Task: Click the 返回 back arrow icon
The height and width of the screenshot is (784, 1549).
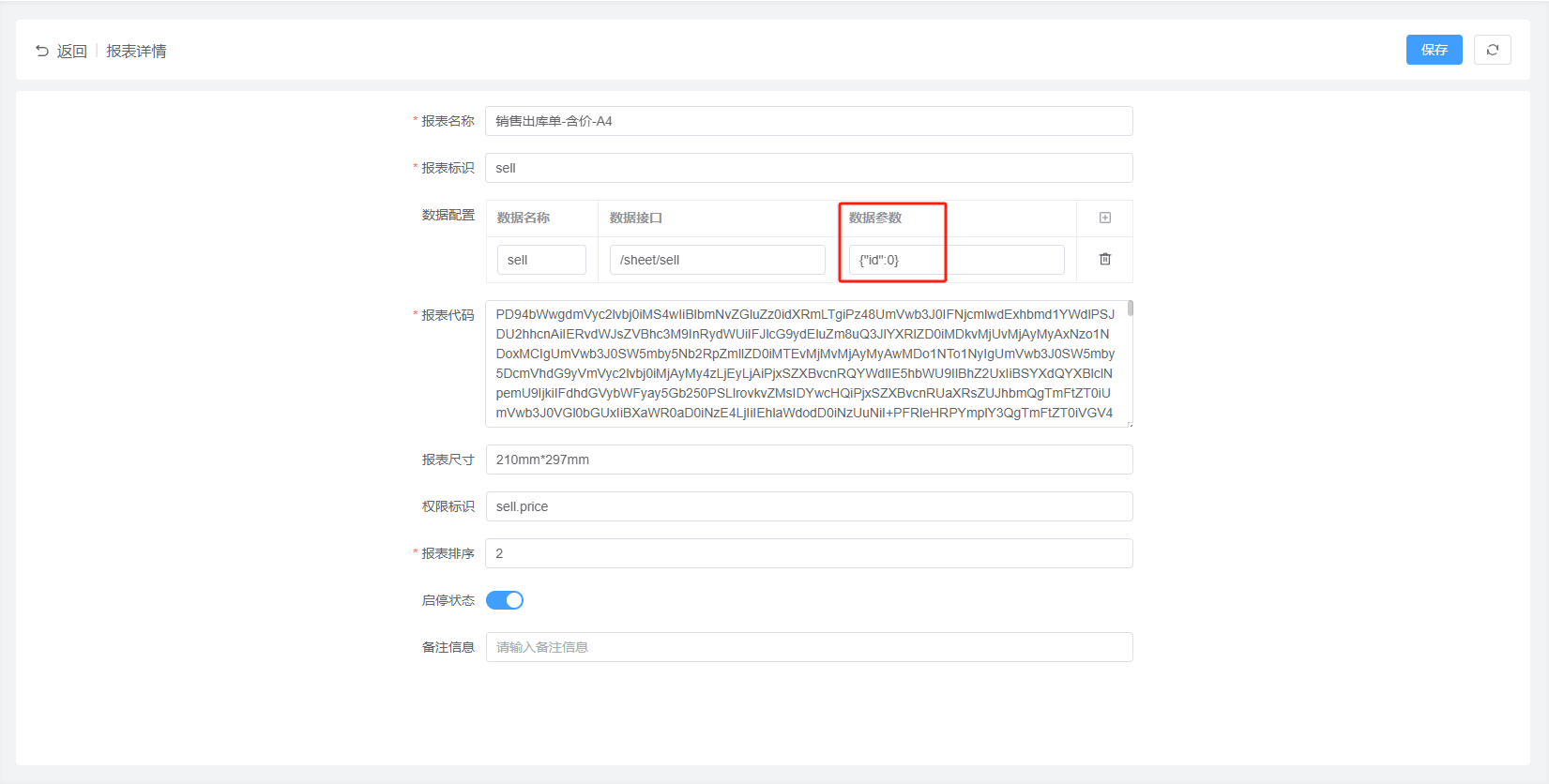Action: (42, 51)
